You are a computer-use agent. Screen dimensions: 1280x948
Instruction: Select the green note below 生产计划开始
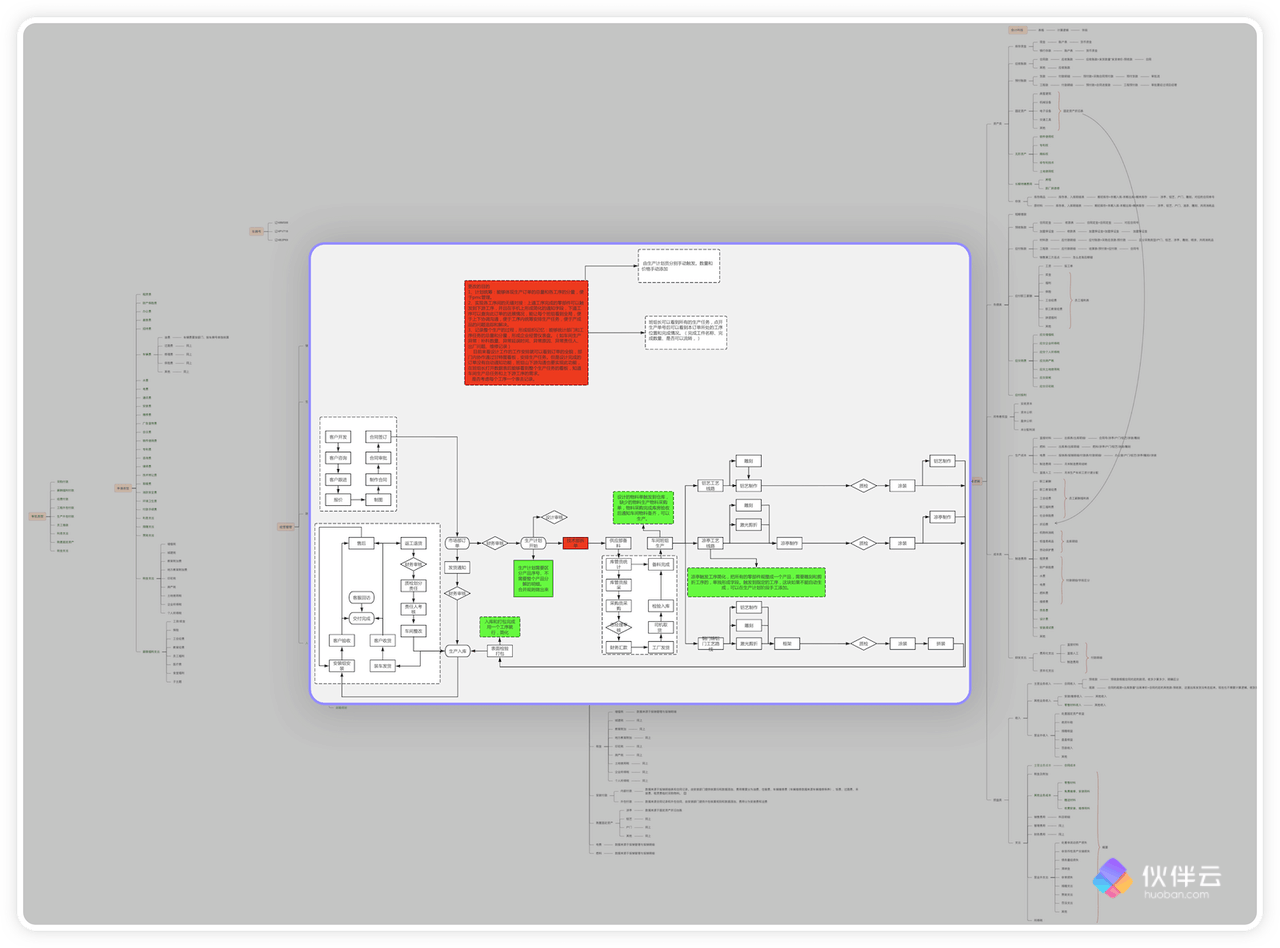pyautogui.click(x=533, y=578)
